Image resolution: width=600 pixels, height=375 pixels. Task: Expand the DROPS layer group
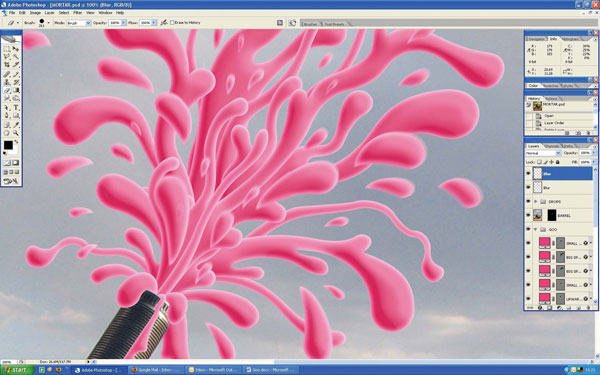point(536,201)
